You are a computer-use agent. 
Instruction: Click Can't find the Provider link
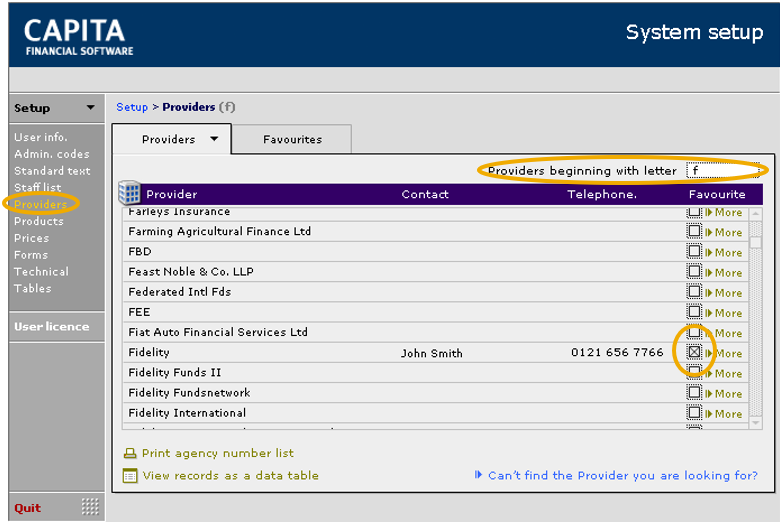click(623, 475)
